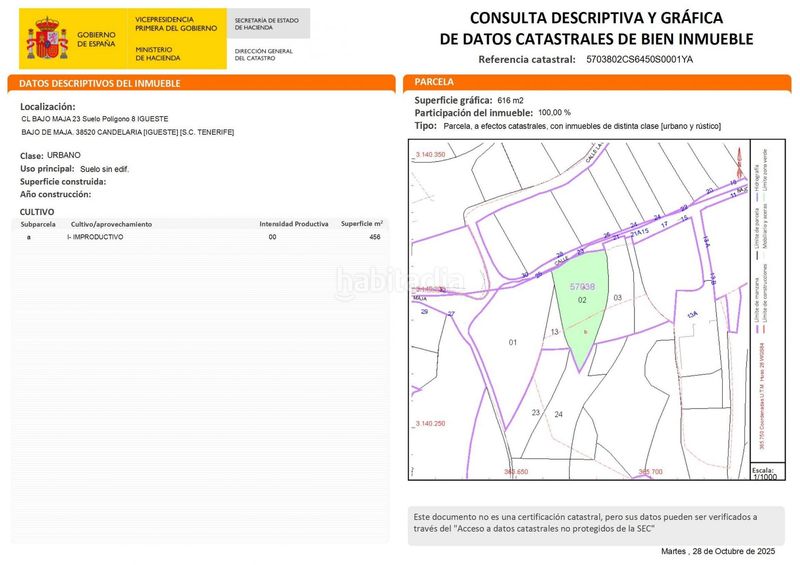
Task: Click the '3.140.350' coordinate label on the map
Action: pyautogui.click(x=431, y=154)
